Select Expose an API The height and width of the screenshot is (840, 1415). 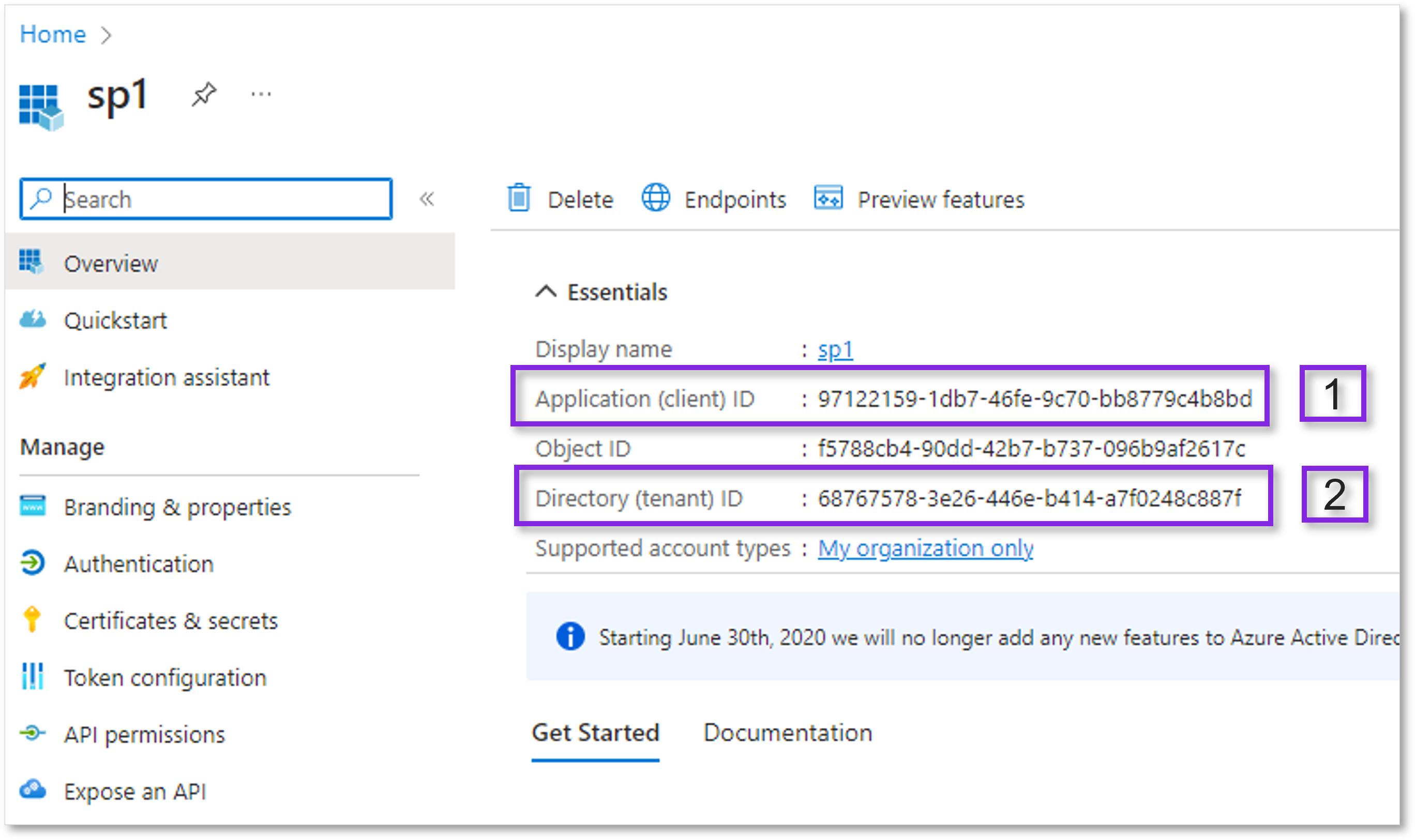point(136,791)
